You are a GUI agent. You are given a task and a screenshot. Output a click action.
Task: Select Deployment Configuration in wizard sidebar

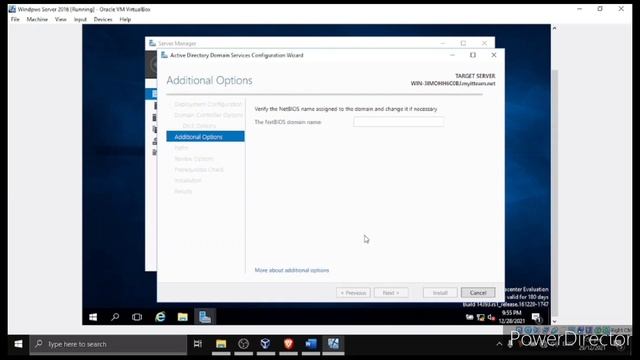[x=208, y=104]
